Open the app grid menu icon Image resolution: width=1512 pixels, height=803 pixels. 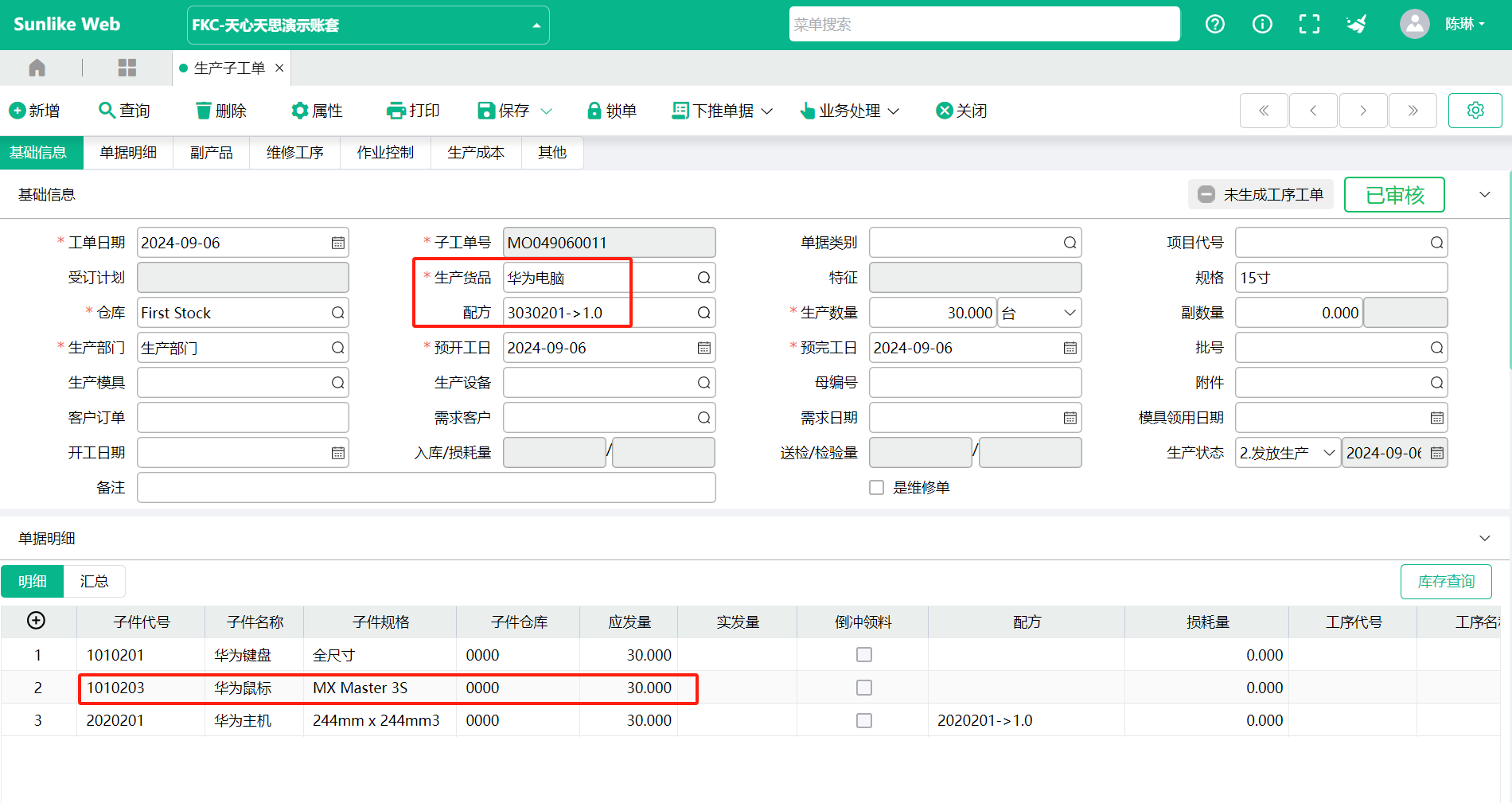(127, 68)
